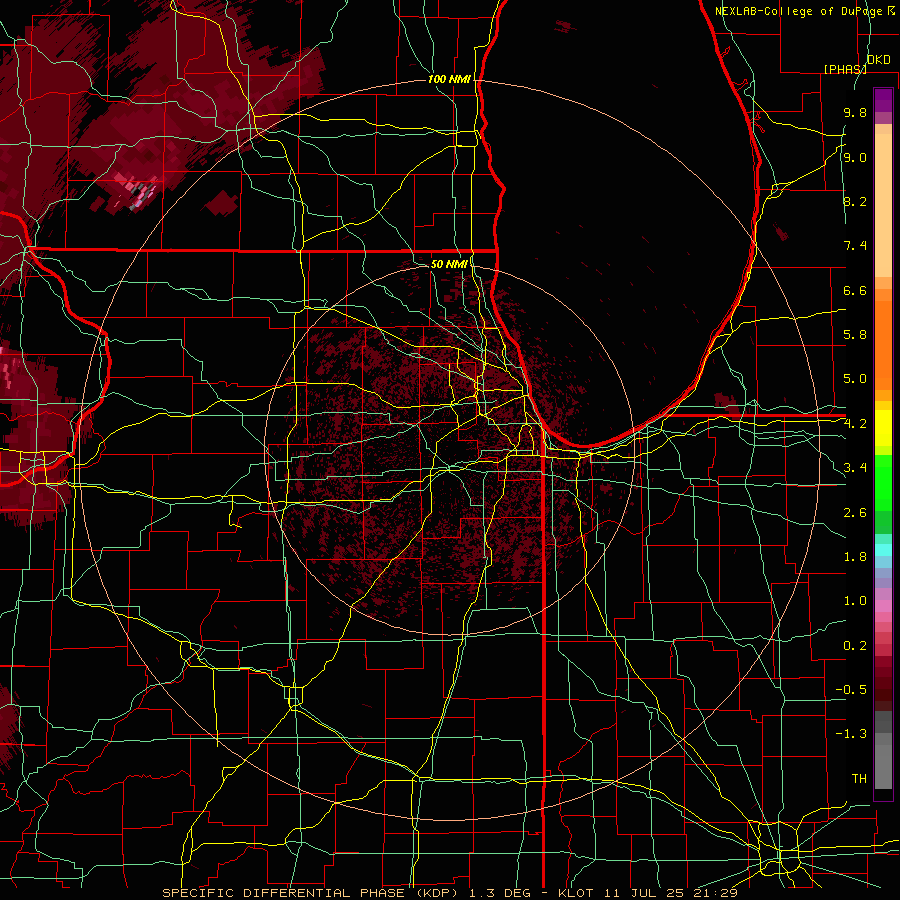Image resolution: width=900 pixels, height=900 pixels.
Task: Select the 9.0 scale value
Action: [855, 158]
